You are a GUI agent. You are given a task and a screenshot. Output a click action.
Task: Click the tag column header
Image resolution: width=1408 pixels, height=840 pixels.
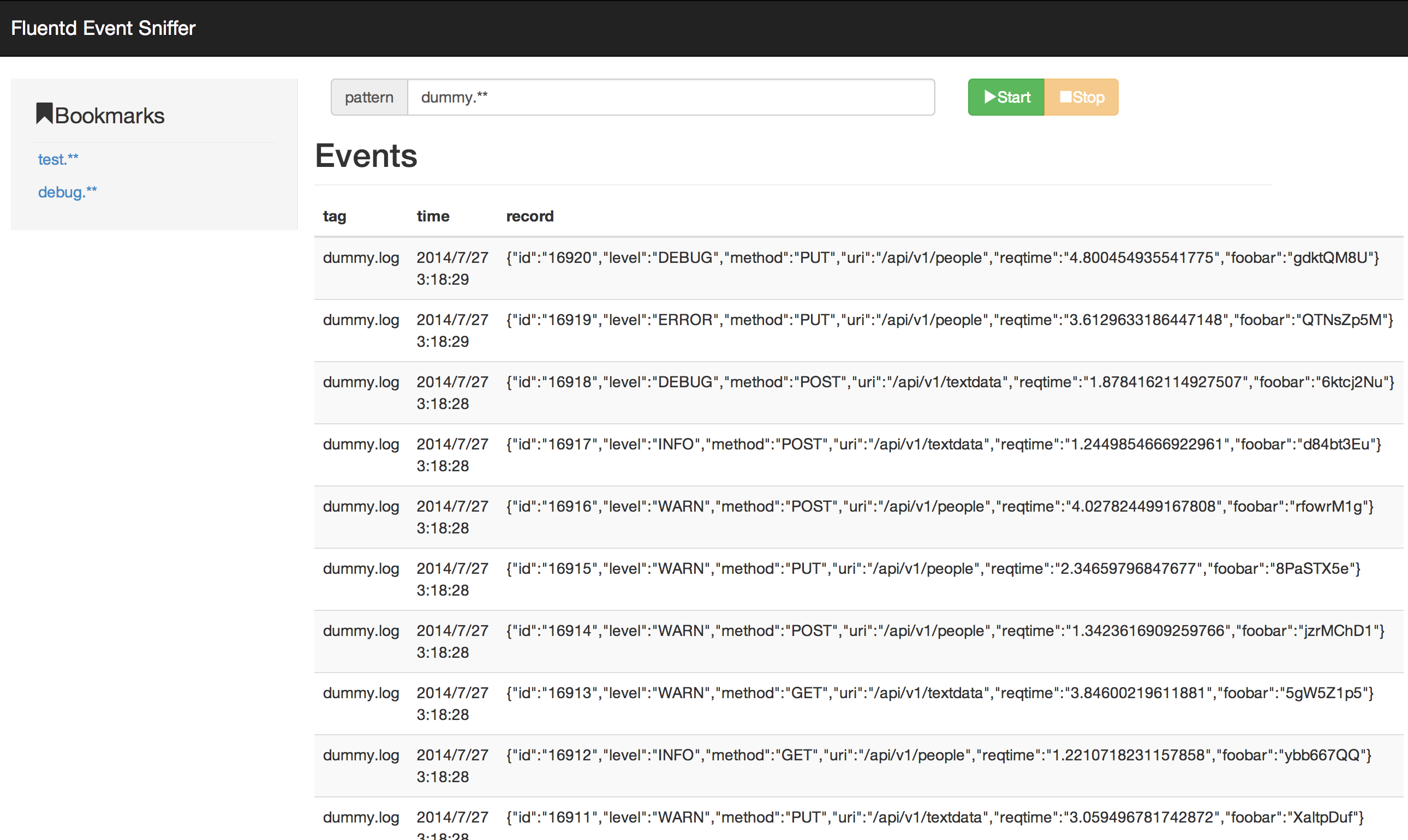click(334, 216)
